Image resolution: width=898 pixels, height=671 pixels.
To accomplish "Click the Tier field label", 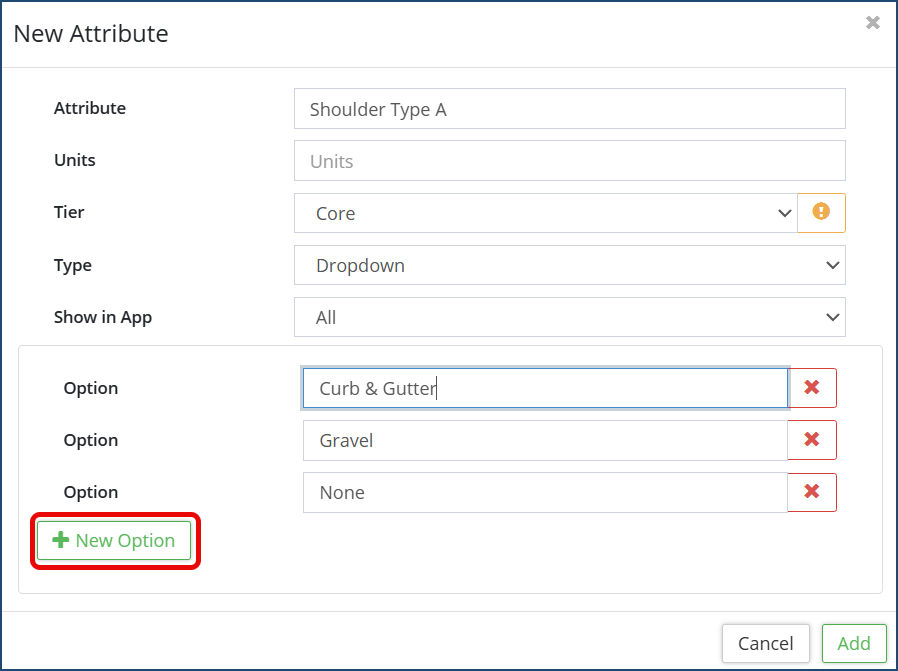I will tap(69, 212).
